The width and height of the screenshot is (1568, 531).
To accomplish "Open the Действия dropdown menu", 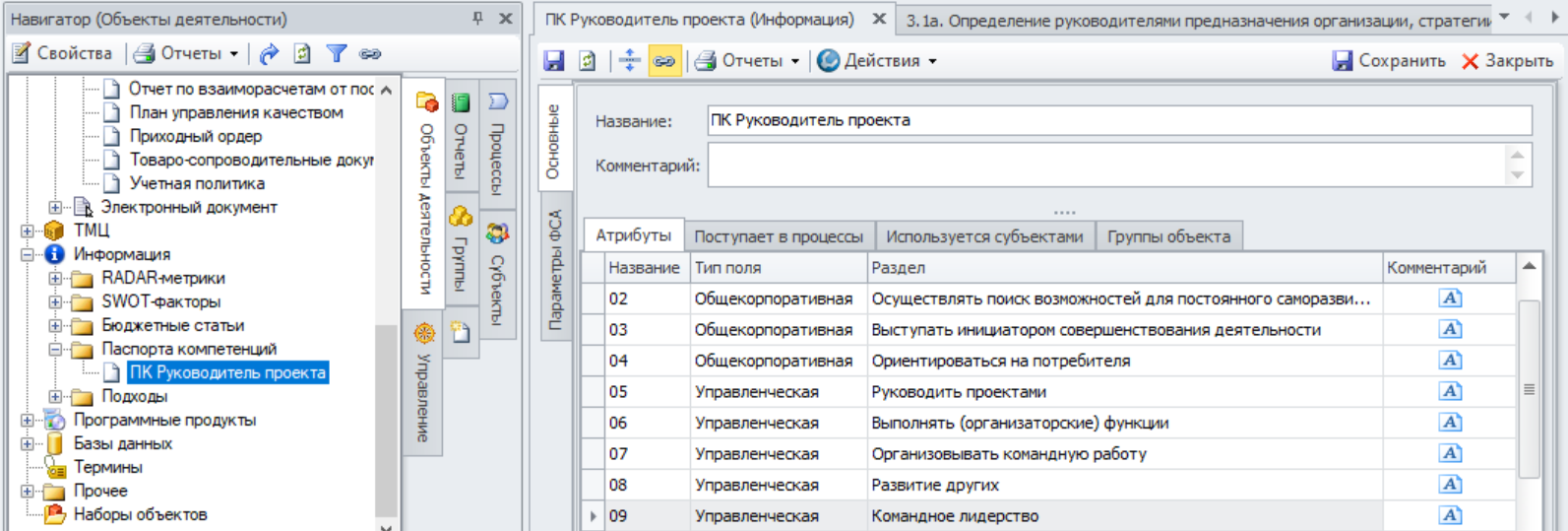I will click(x=877, y=61).
